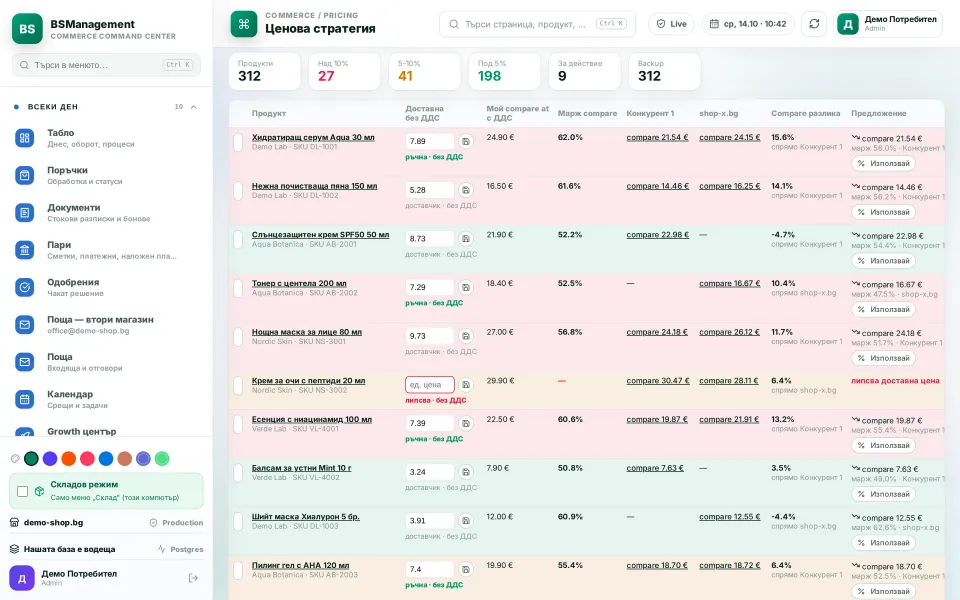Open the Календар calendar icon
Screen dimensions: 960x600
tap(24, 399)
